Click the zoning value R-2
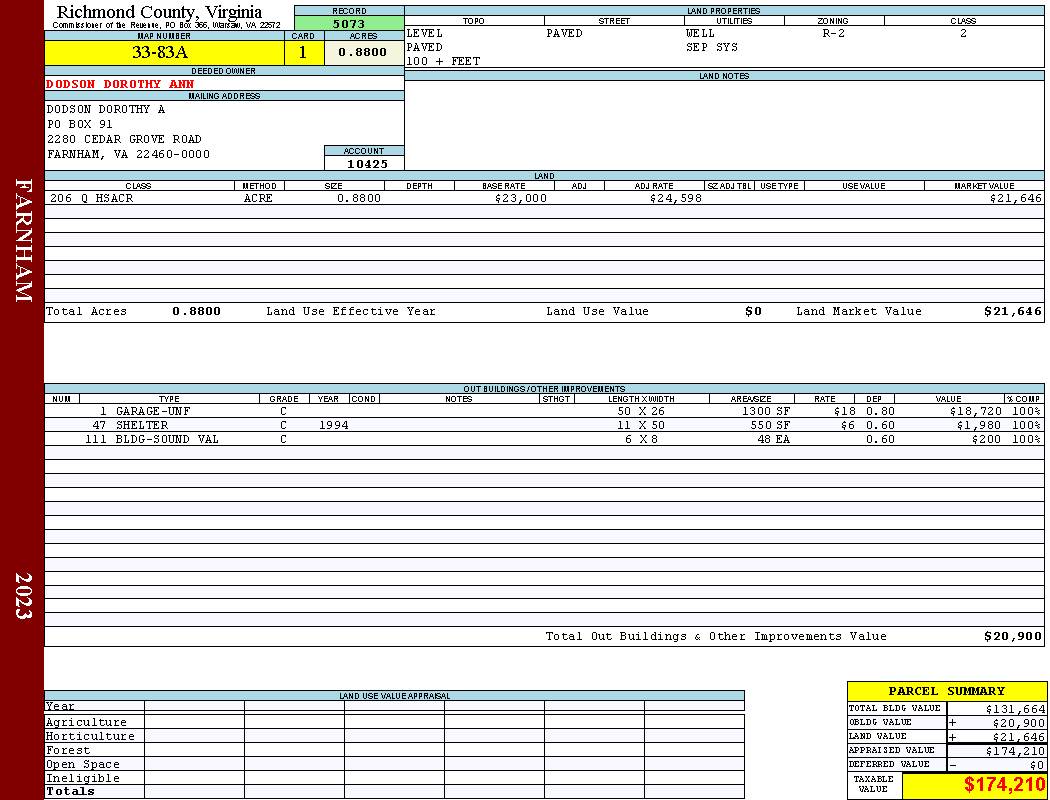Image resolution: width=1050 pixels, height=800 pixels. pos(833,33)
